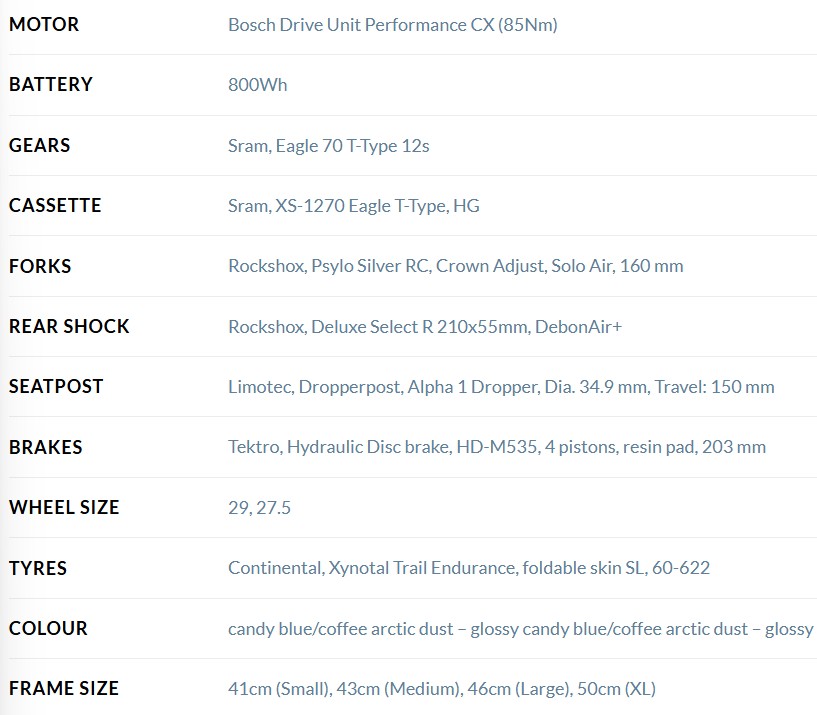The height and width of the screenshot is (715, 817).
Task: Click the REAR SHOCK label
Action: coord(69,326)
